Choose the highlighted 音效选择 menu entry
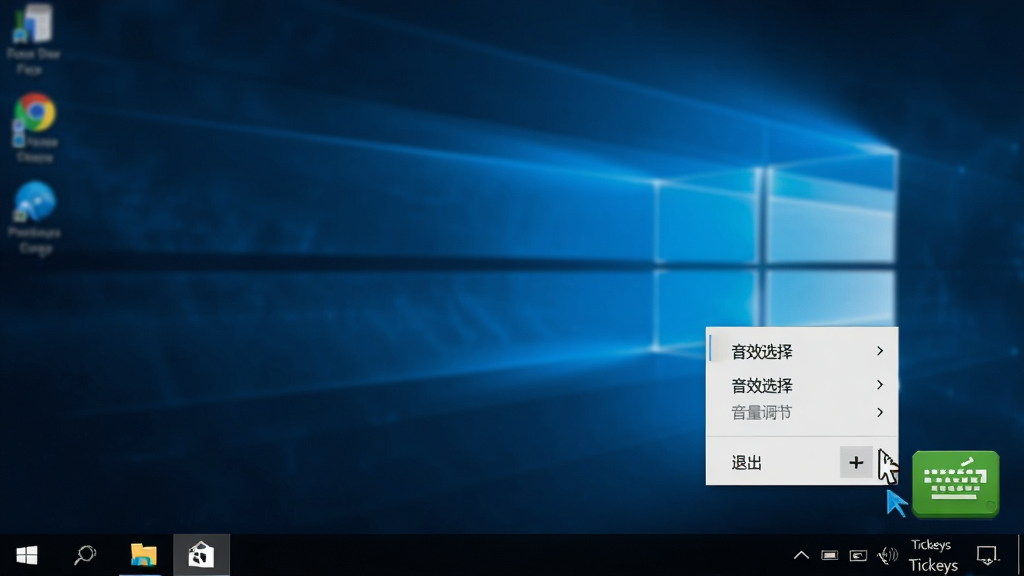This screenshot has height=576, width=1024. [x=802, y=351]
